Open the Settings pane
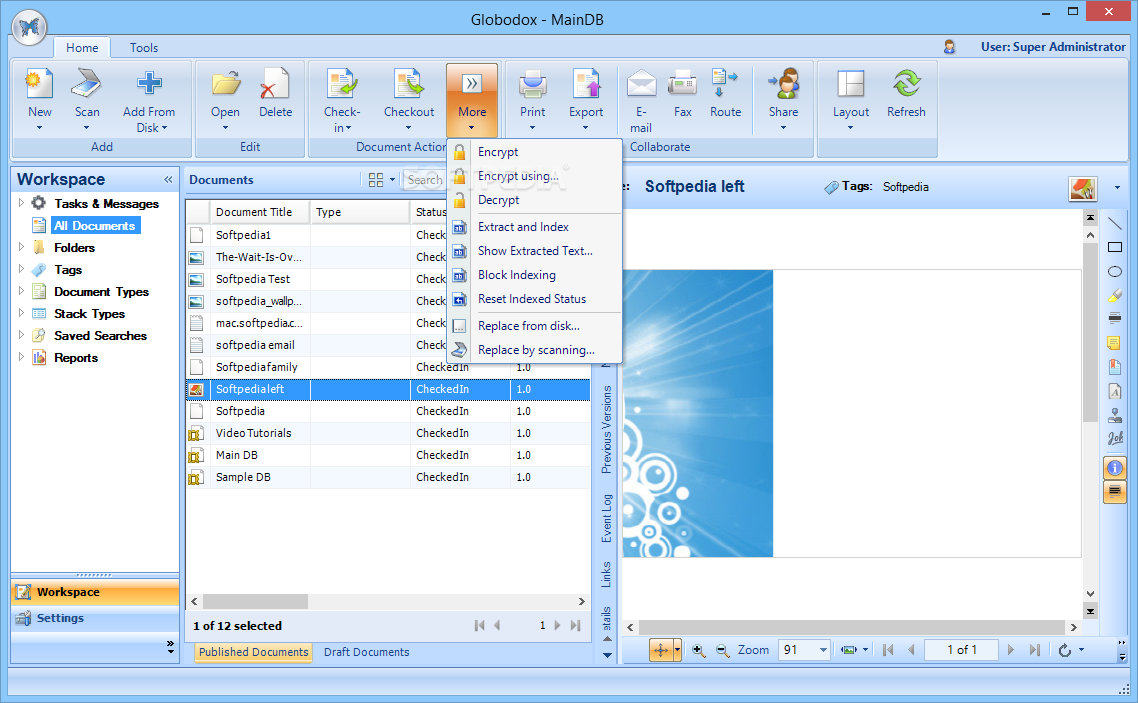This screenshot has height=703, width=1138. click(95, 618)
